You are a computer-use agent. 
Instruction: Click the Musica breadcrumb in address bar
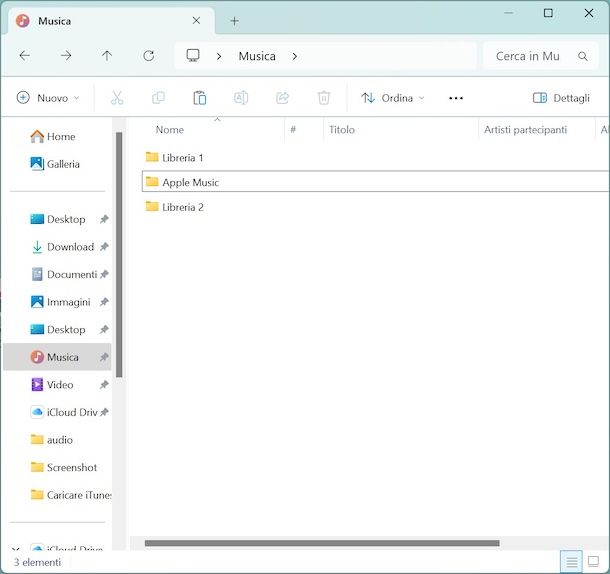[x=257, y=56]
